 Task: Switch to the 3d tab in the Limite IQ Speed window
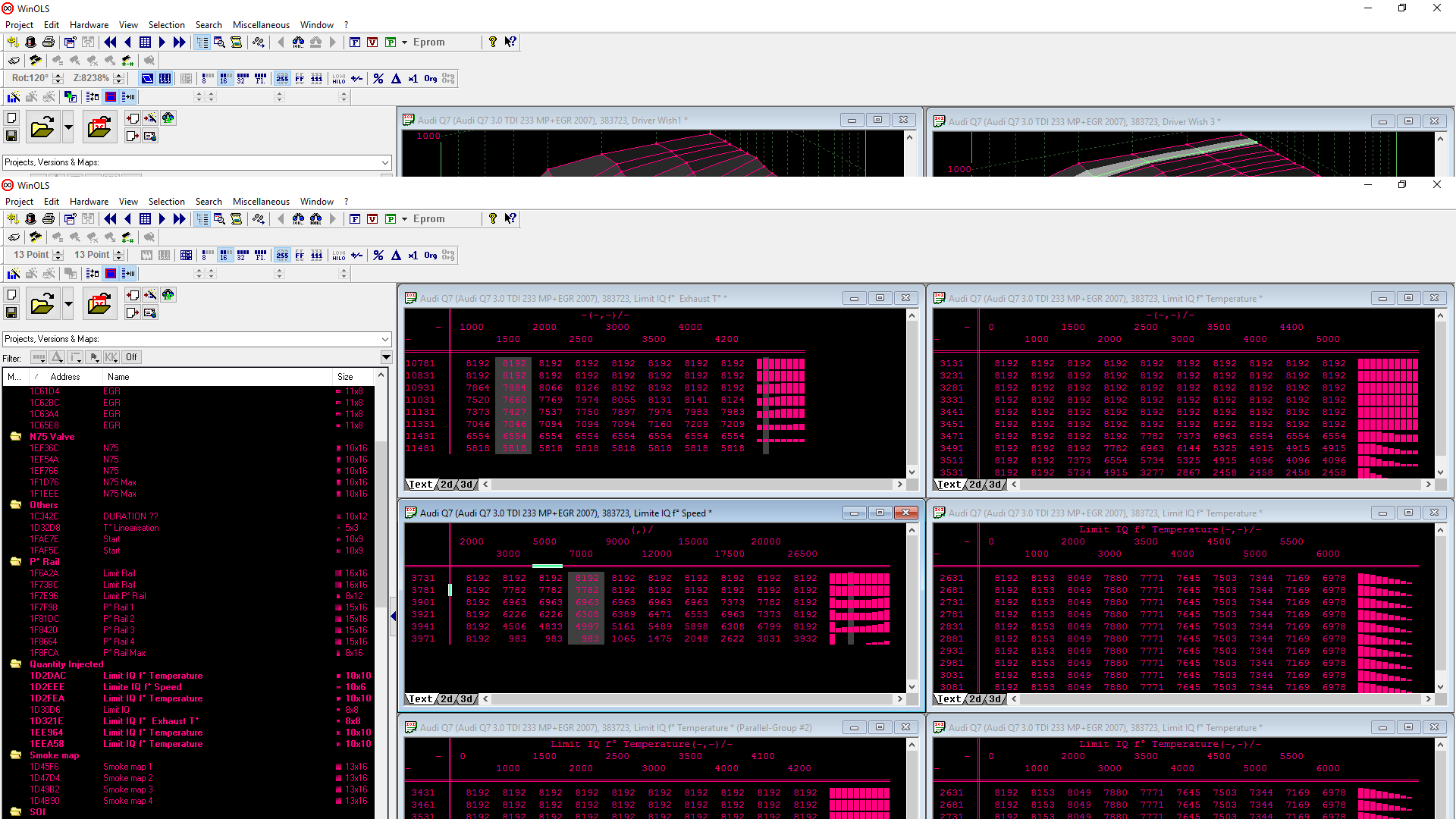click(x=467, y=699)
